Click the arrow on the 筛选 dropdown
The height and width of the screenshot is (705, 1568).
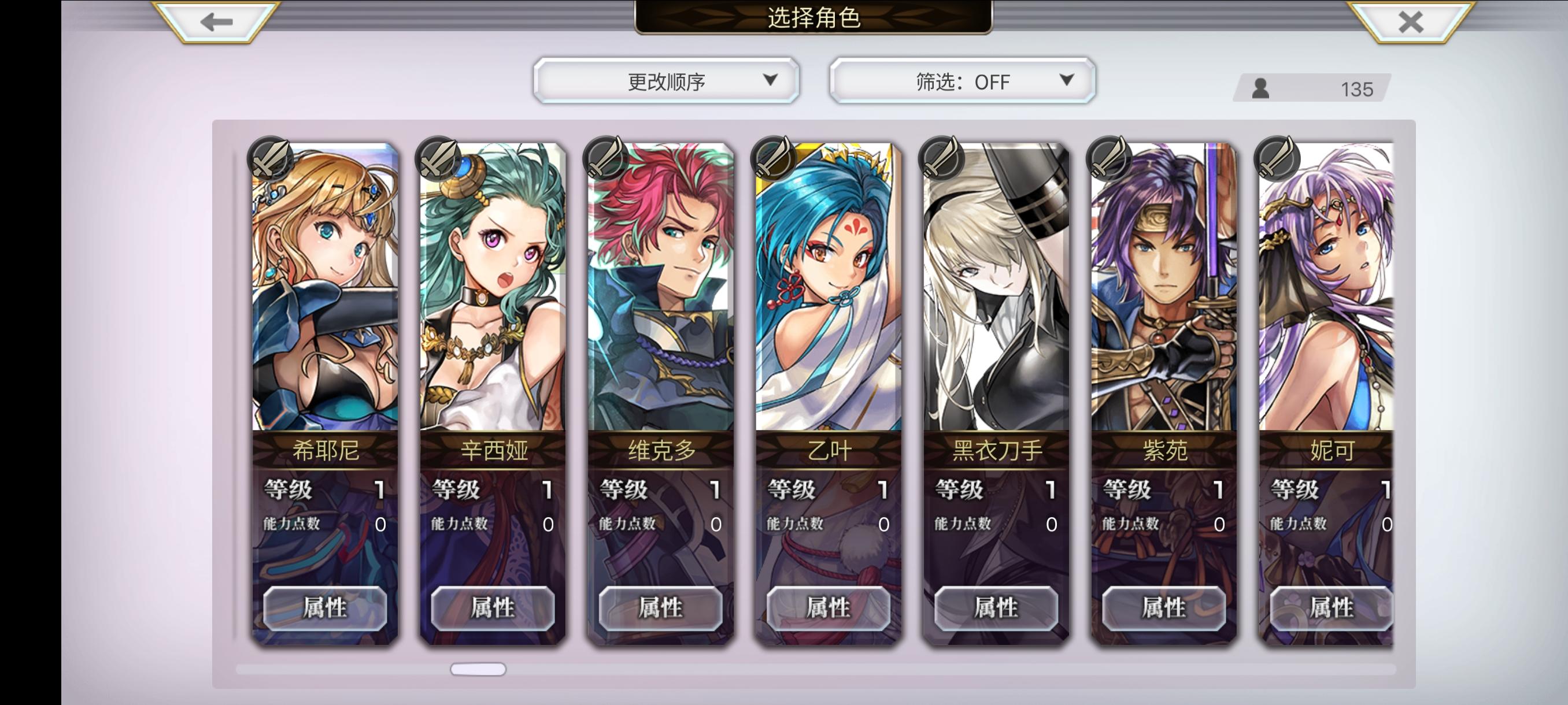pos(1066,80)
